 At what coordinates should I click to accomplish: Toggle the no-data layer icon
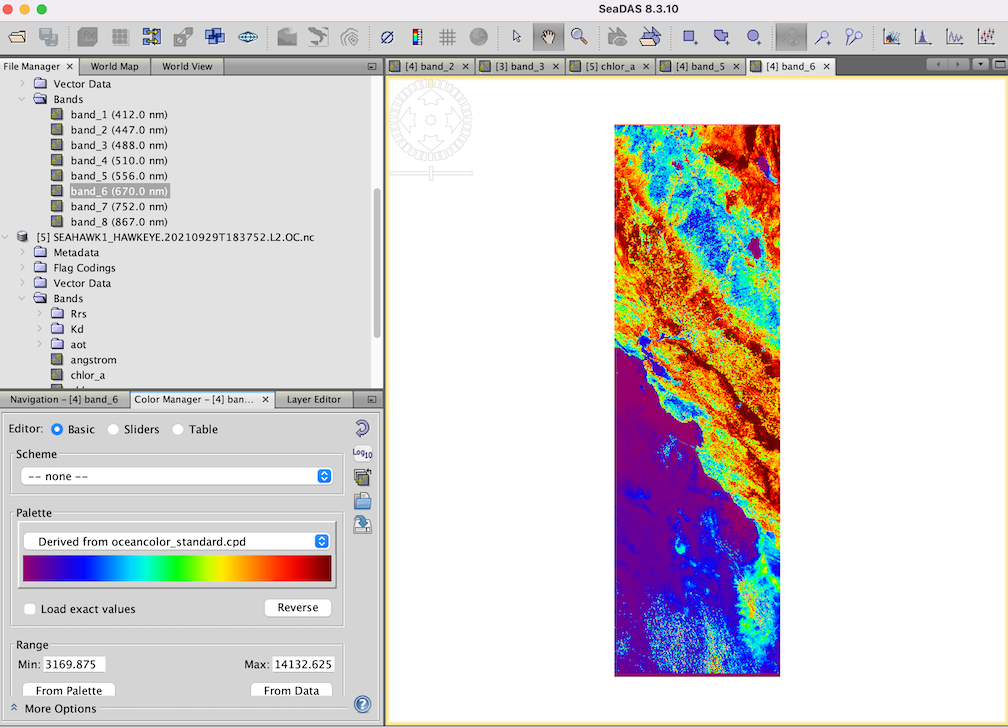click(x=387, y=37)
